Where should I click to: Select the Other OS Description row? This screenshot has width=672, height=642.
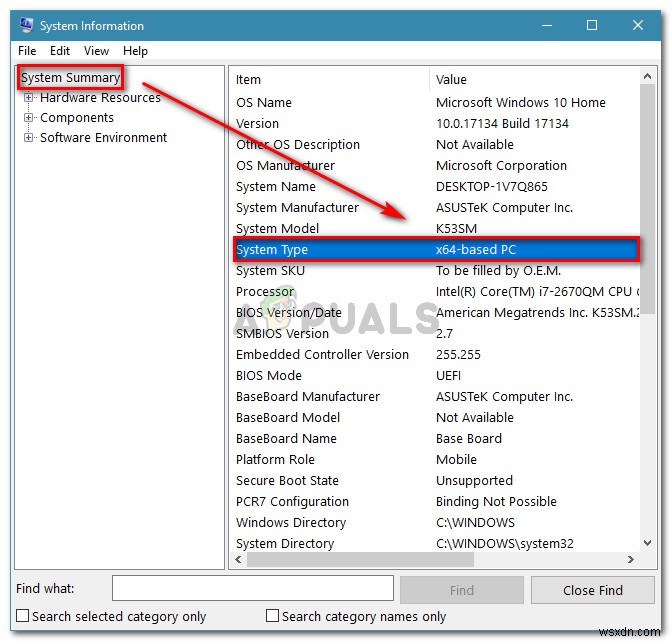(x=435, y=145)
